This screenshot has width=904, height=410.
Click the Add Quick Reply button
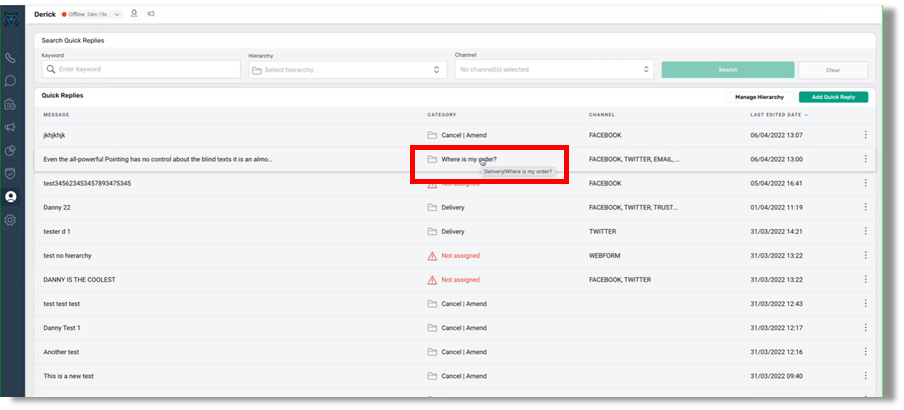point(833,97)
